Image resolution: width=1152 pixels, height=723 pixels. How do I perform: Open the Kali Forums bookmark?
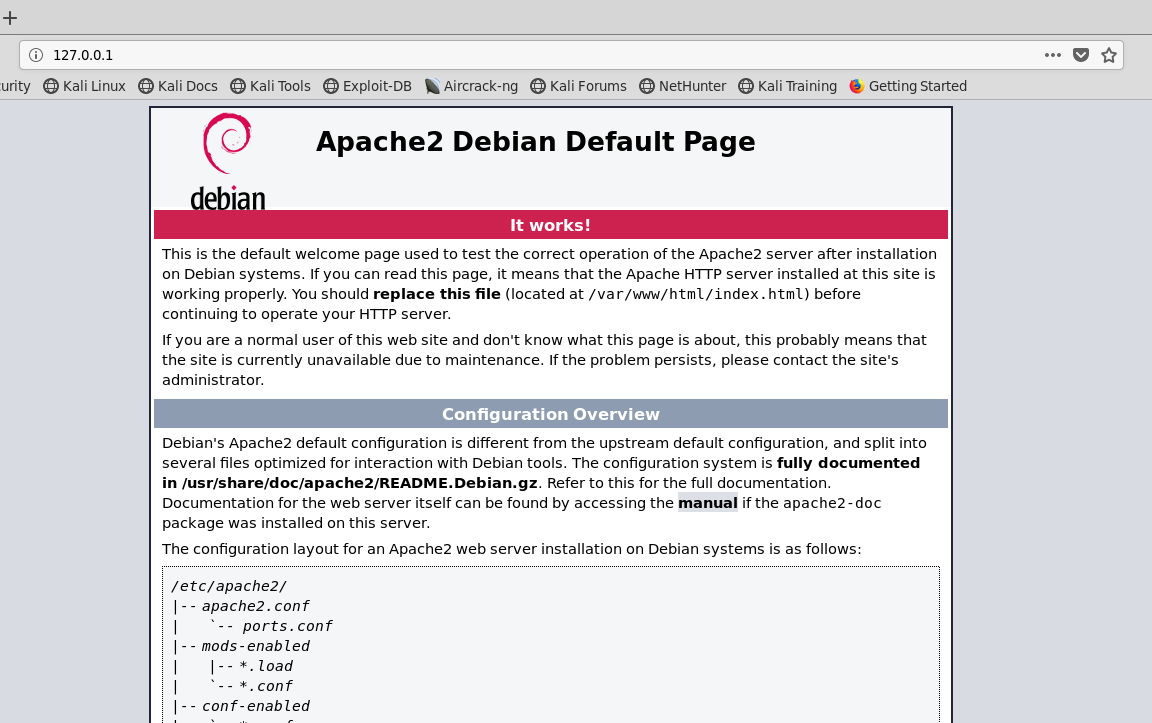click(578, 86)
